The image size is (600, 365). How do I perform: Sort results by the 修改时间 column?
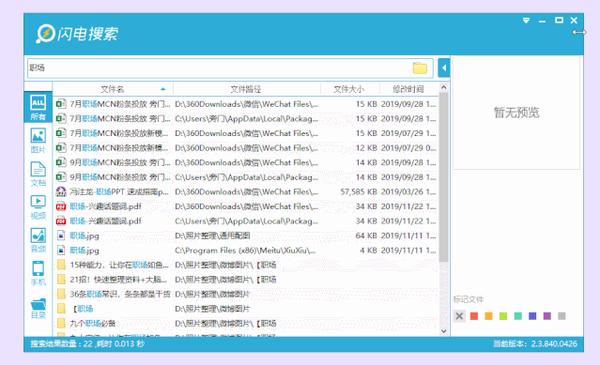click(409, 89)
